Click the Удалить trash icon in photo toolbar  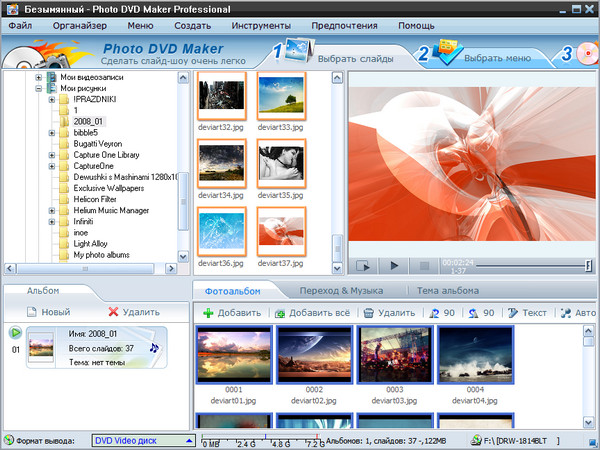click(x=390, y=313)
